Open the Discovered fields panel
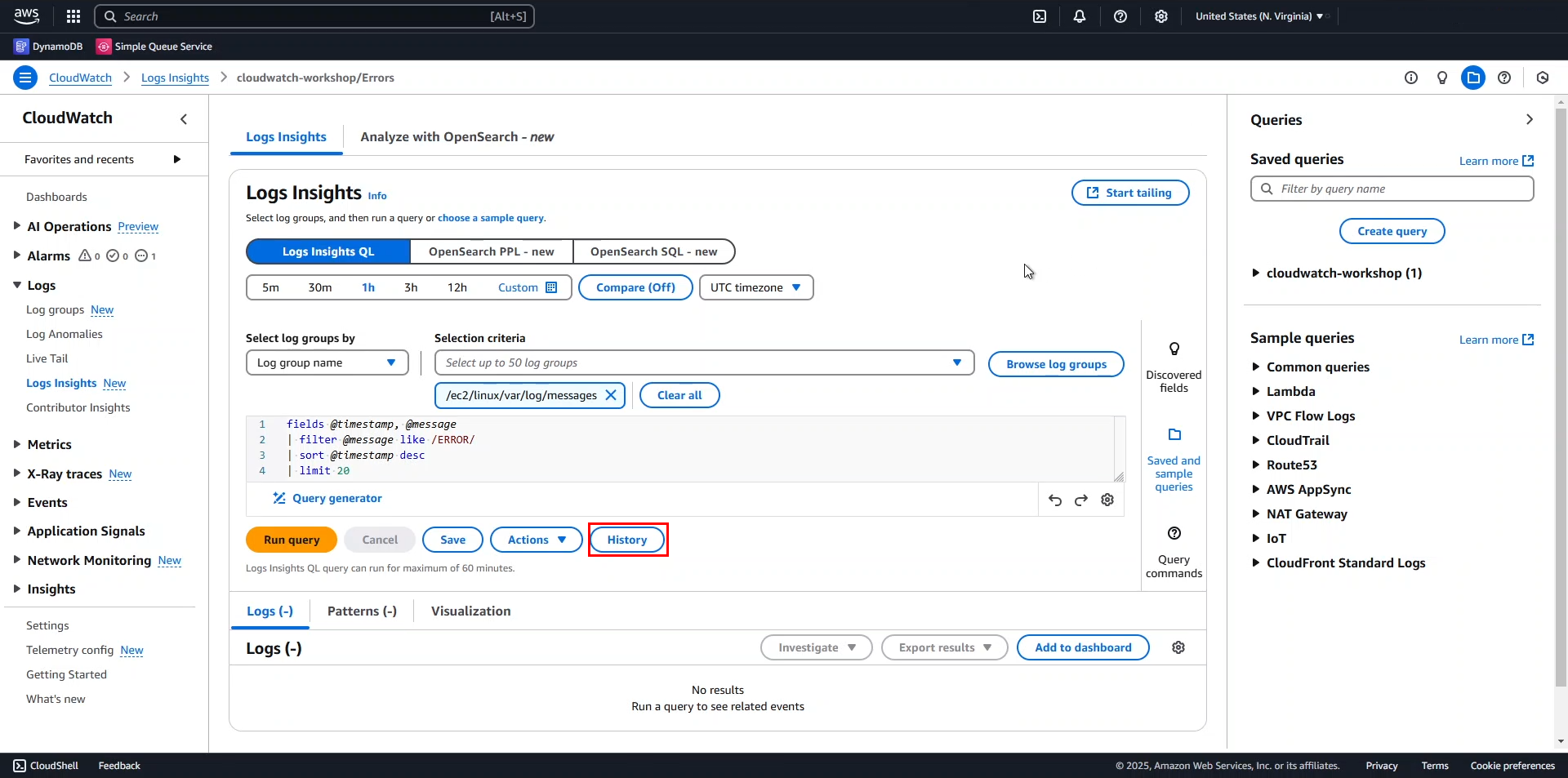 pos(1174,367)
